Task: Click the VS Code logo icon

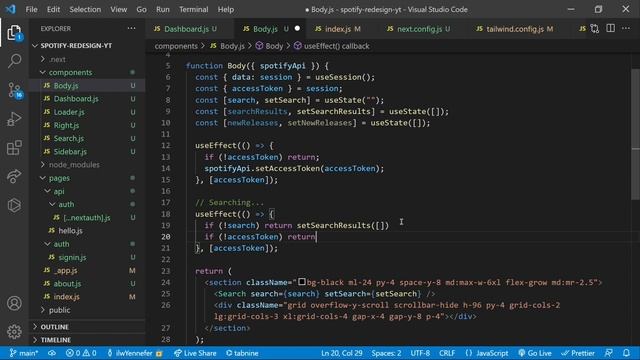Action: tap(11, 9)
